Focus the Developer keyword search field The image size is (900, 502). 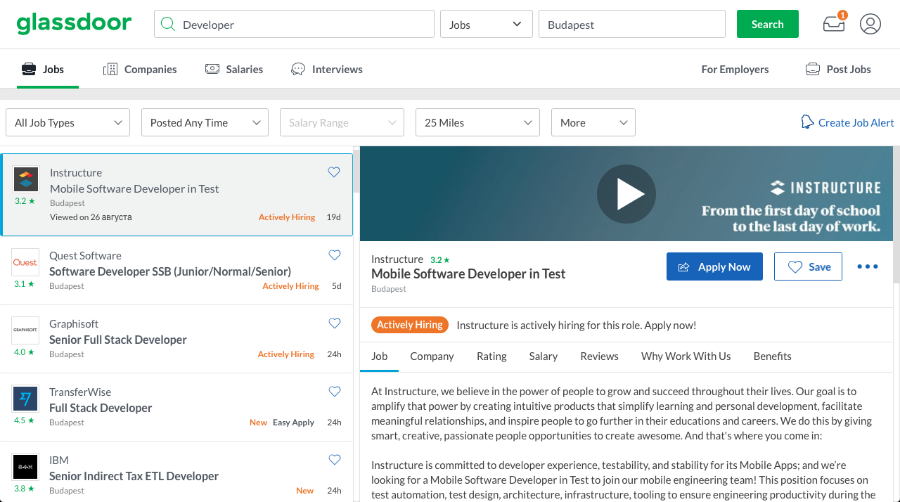[x=294, y=25]
